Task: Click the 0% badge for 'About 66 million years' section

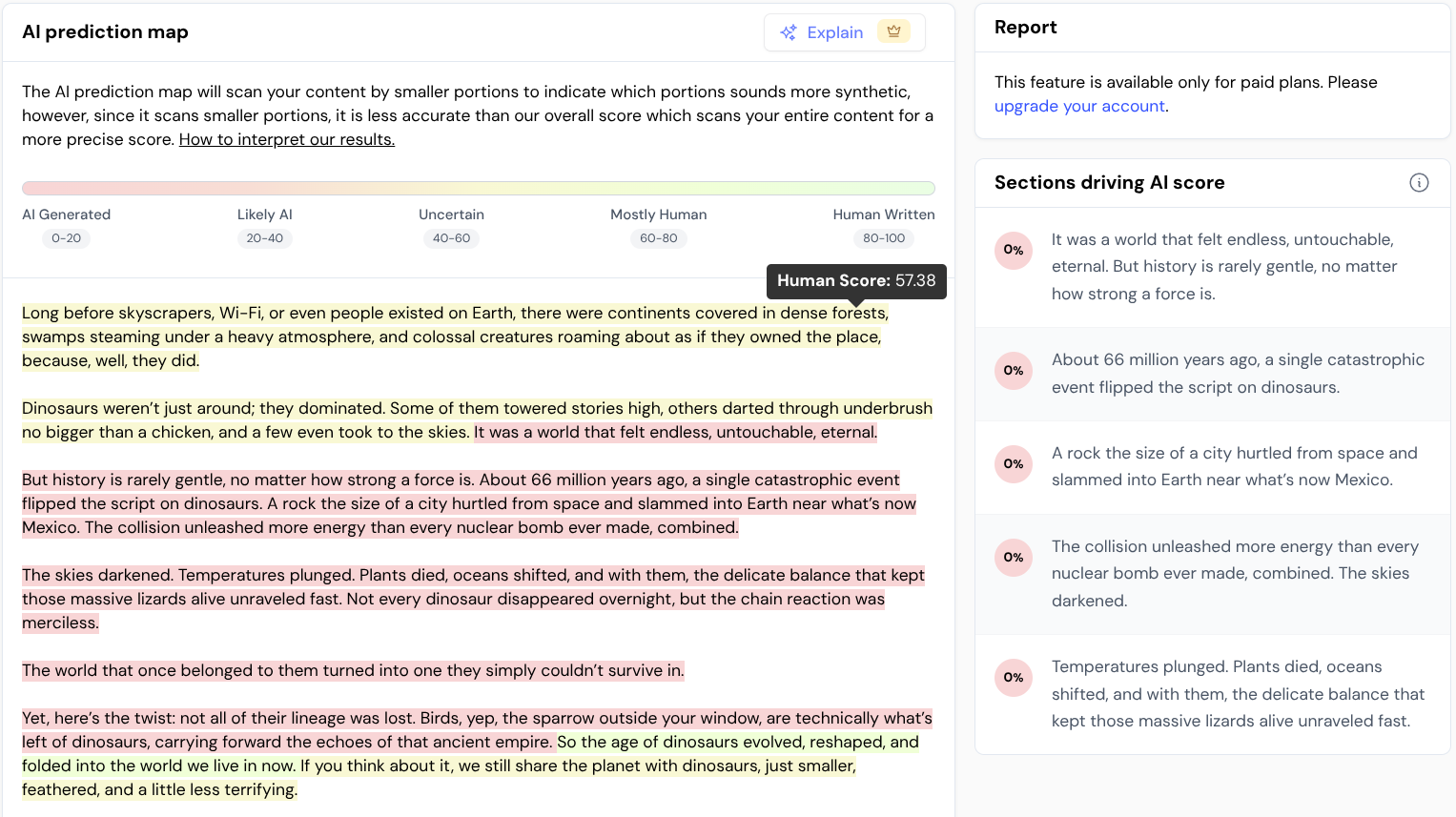Action: pyautogui.click(x=1013, y=370)
